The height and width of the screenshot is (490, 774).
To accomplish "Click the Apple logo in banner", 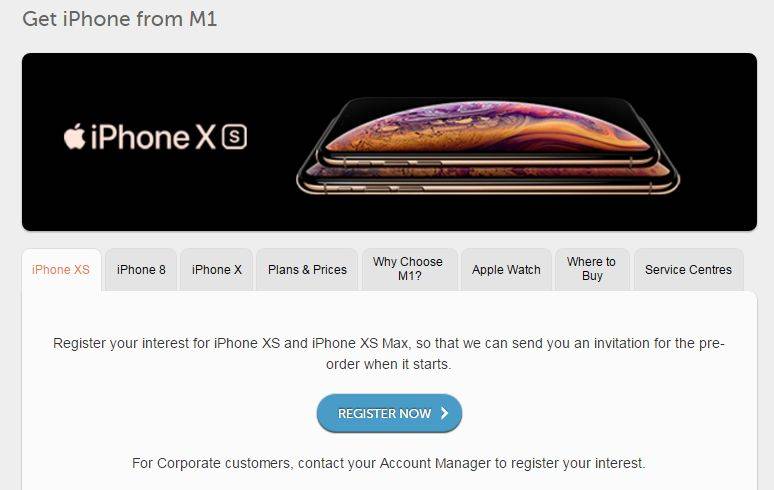I will (x=75, y=136).
